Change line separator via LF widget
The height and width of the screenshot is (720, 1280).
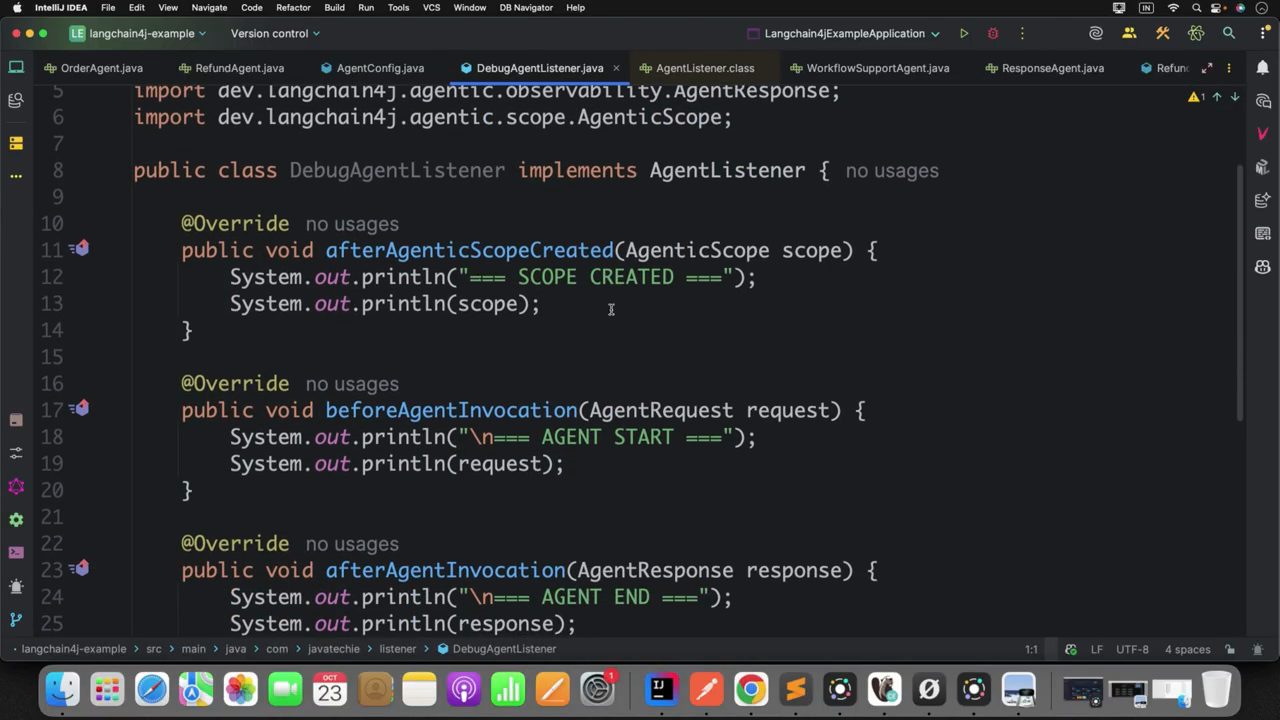(1096, 649)
